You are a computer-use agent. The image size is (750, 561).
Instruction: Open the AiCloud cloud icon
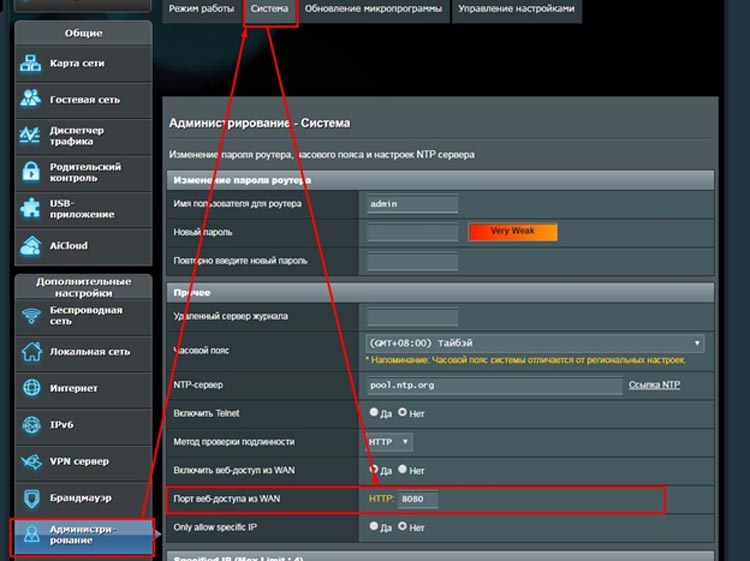click(x=31, y=245)
